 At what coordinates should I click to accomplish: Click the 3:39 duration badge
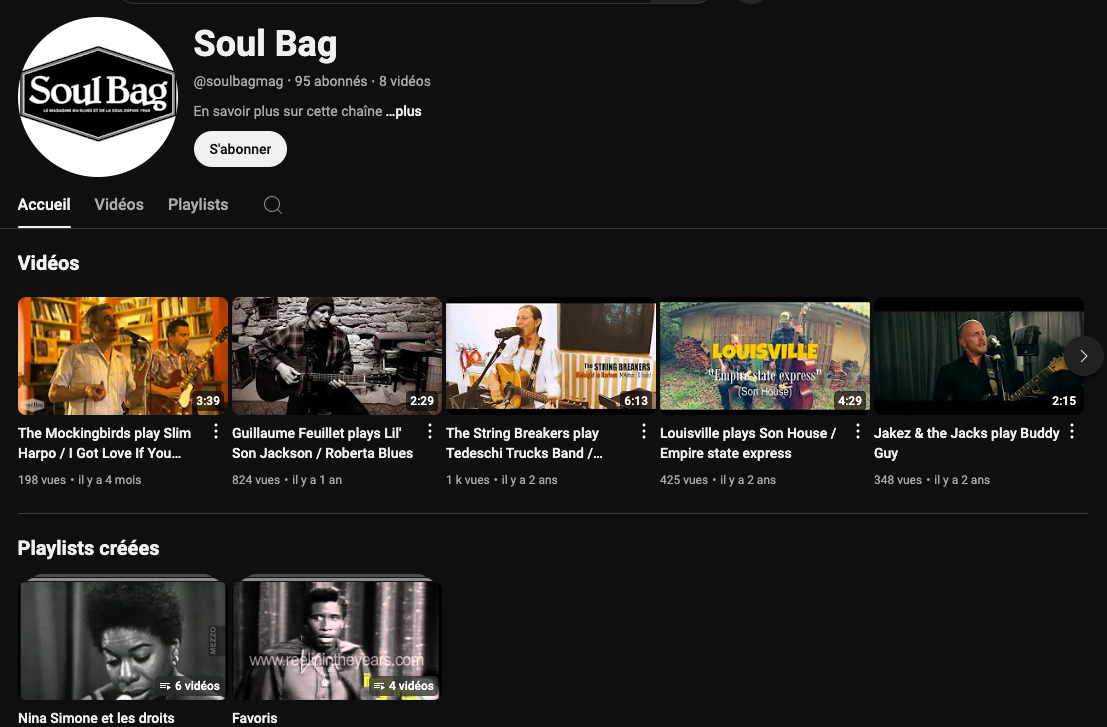(x=208, y=400)
